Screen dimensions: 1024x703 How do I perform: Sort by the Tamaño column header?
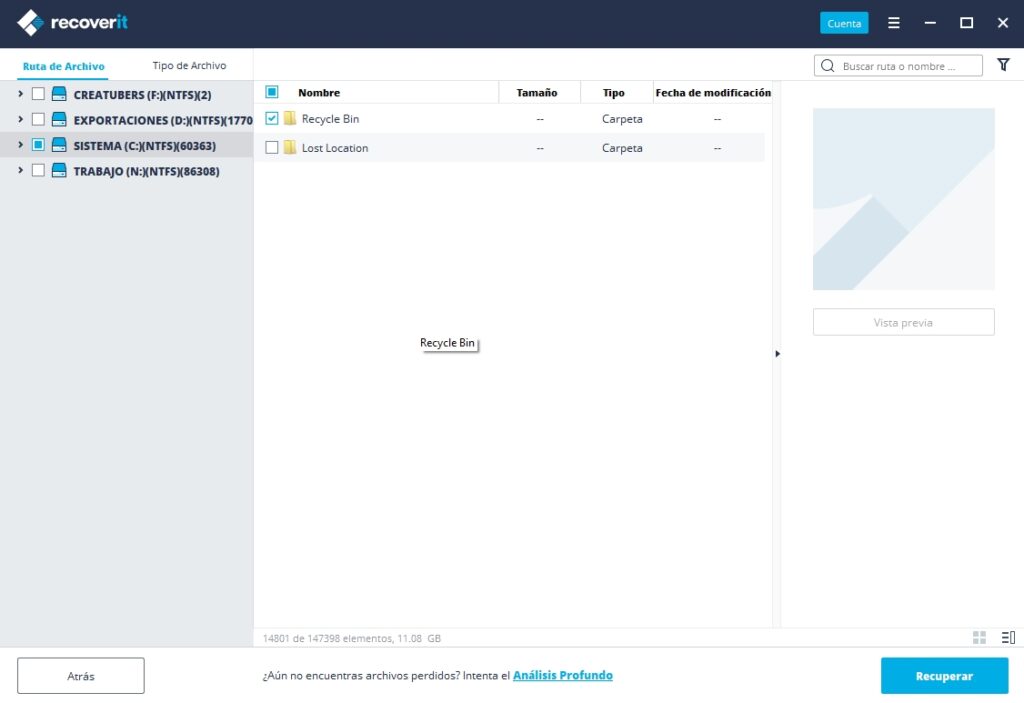[537, 93]
